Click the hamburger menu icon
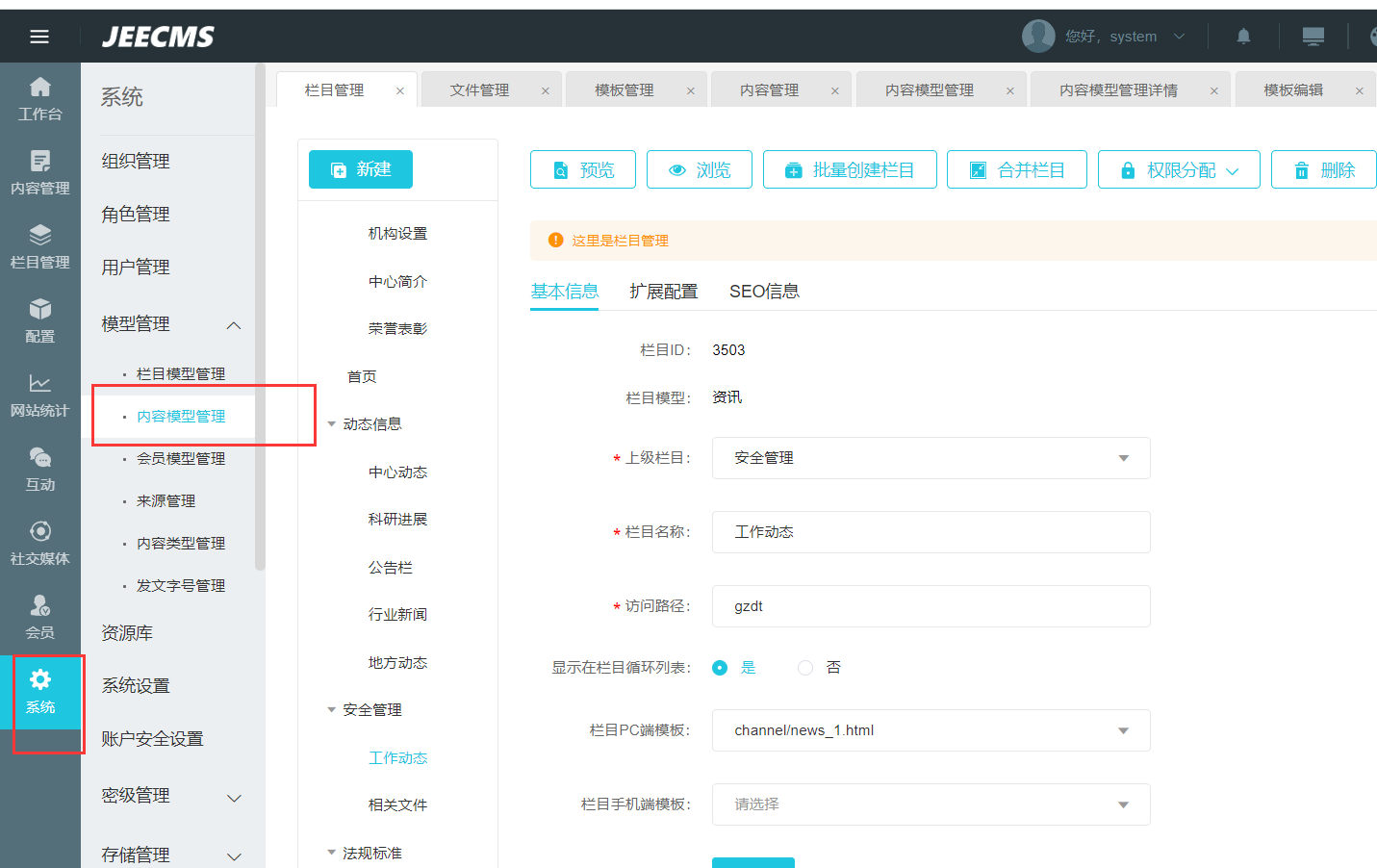Image resolution: width=1377 pixels, height=868 pixels. coord(39,37)
